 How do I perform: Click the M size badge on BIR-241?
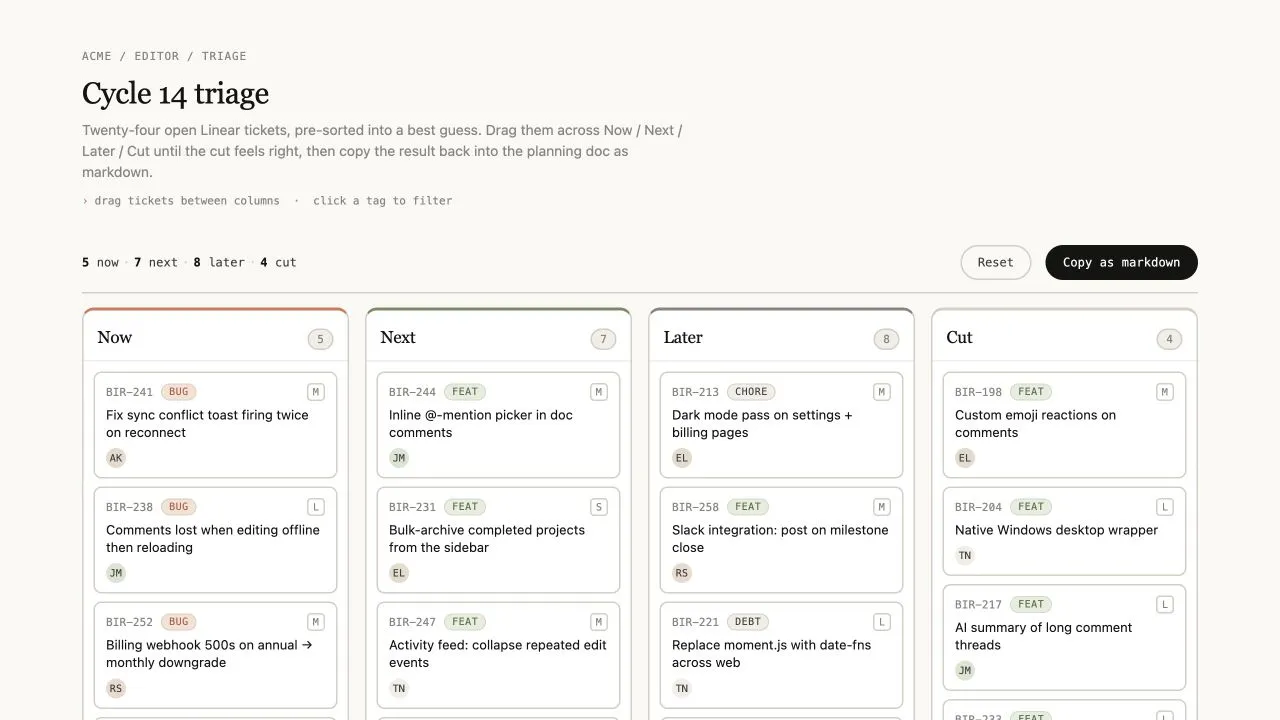(x=316, y=392)
